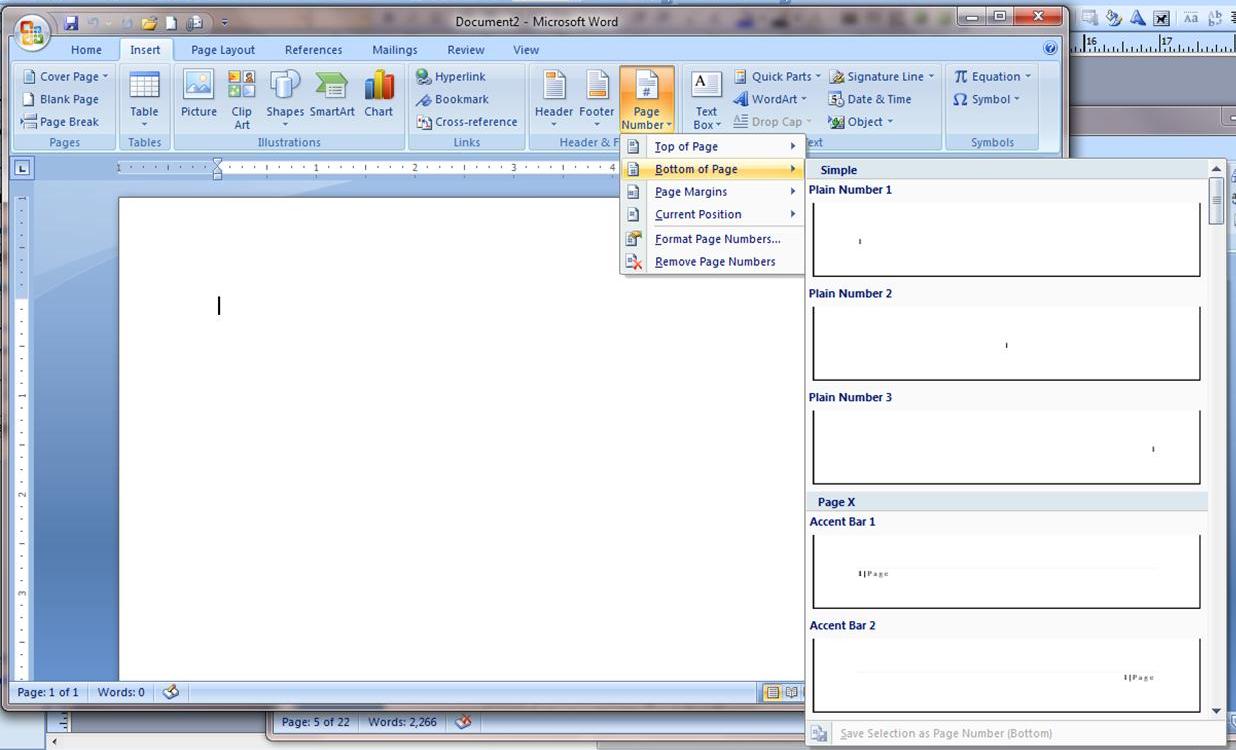
Task: Select the Plain Number 1 thumbnail
Action: point(1006,240)
